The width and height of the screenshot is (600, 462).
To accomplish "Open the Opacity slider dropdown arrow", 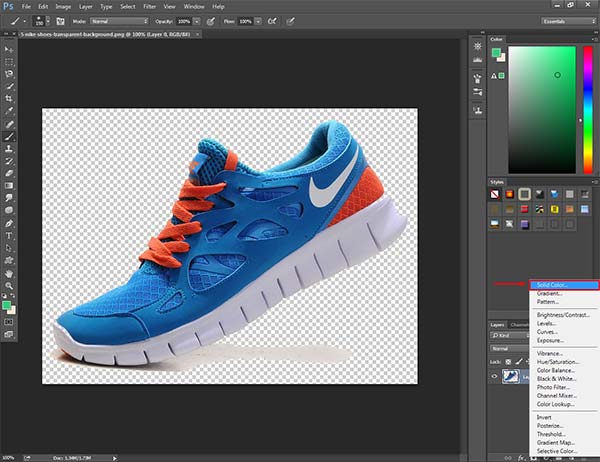I will point(196,21).
